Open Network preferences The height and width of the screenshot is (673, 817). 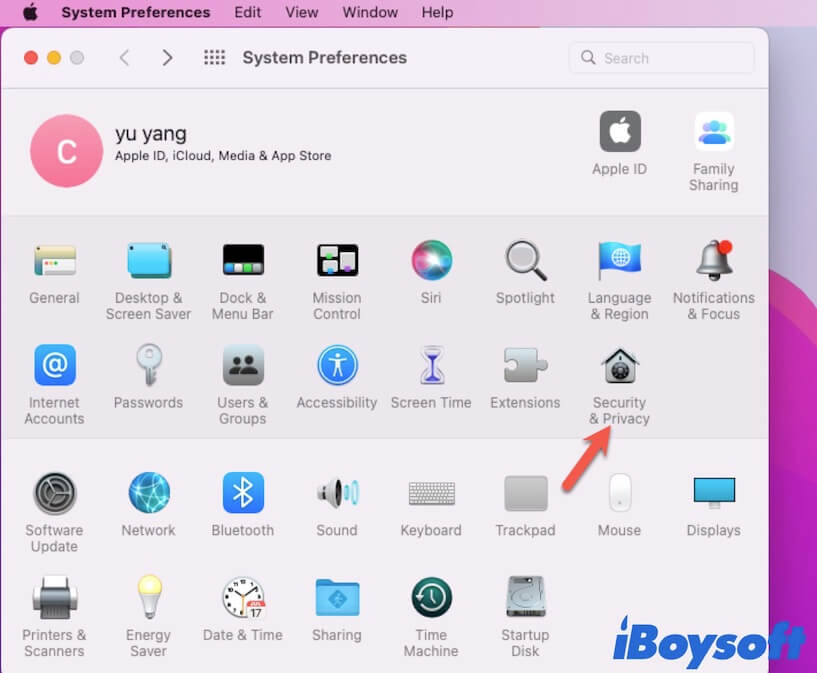coord(148,495)
